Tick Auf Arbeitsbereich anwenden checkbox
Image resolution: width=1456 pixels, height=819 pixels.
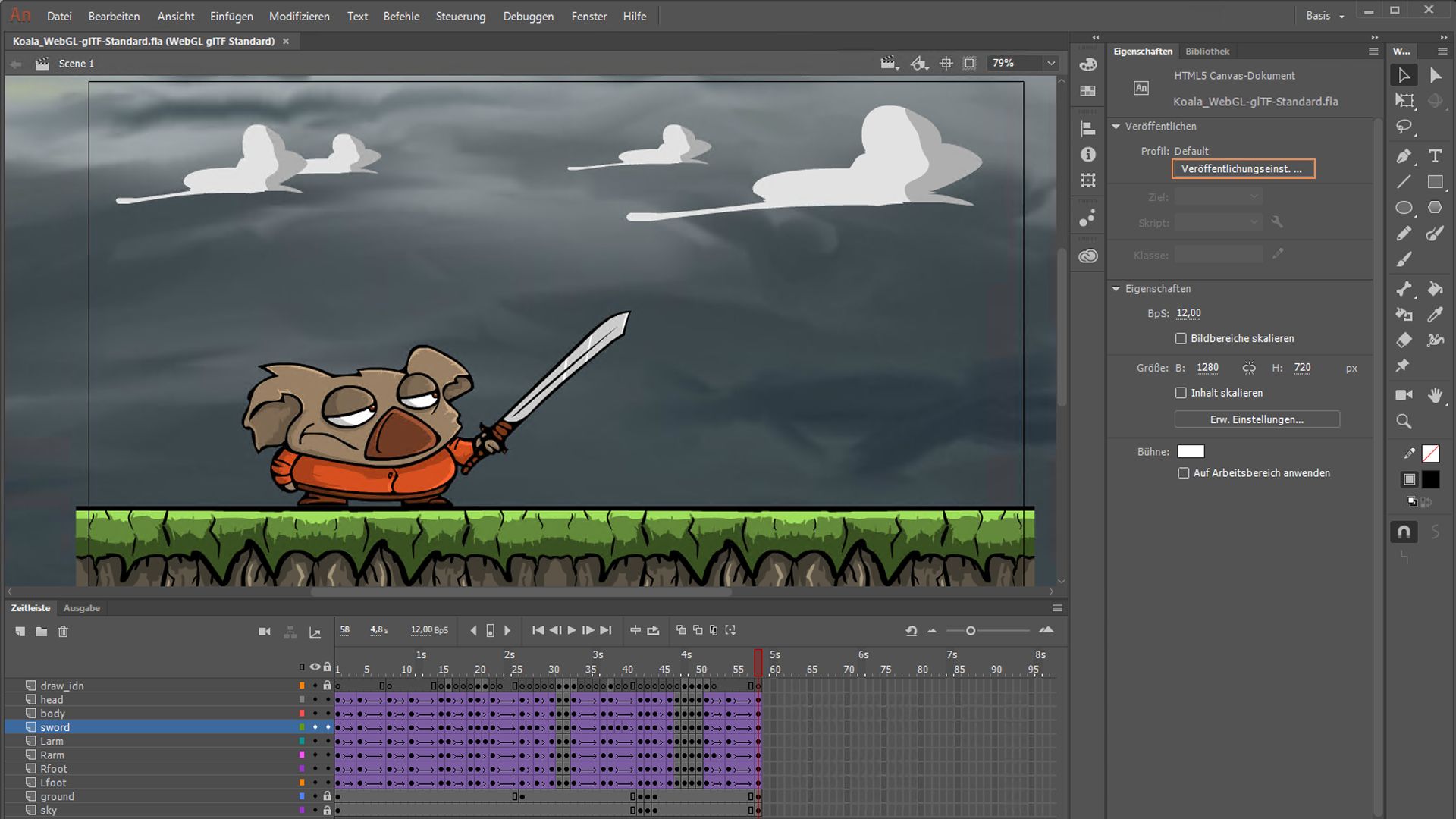1183,473
